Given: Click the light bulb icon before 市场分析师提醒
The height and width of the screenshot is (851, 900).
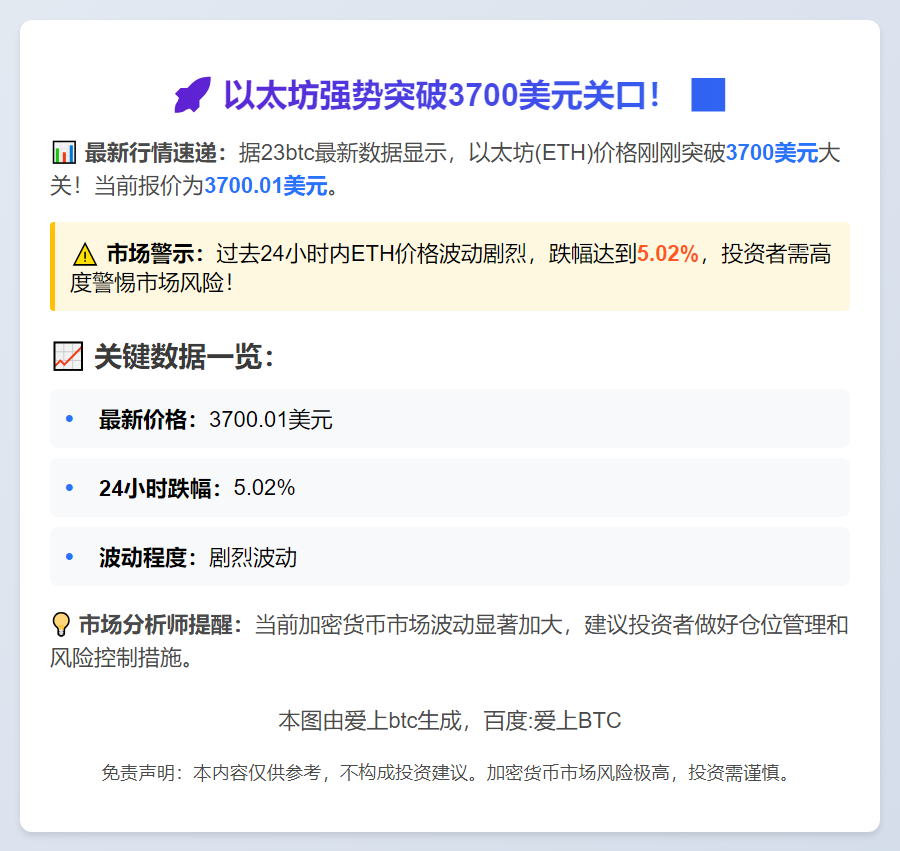Looking at the screenshot, I should point(61,624).
